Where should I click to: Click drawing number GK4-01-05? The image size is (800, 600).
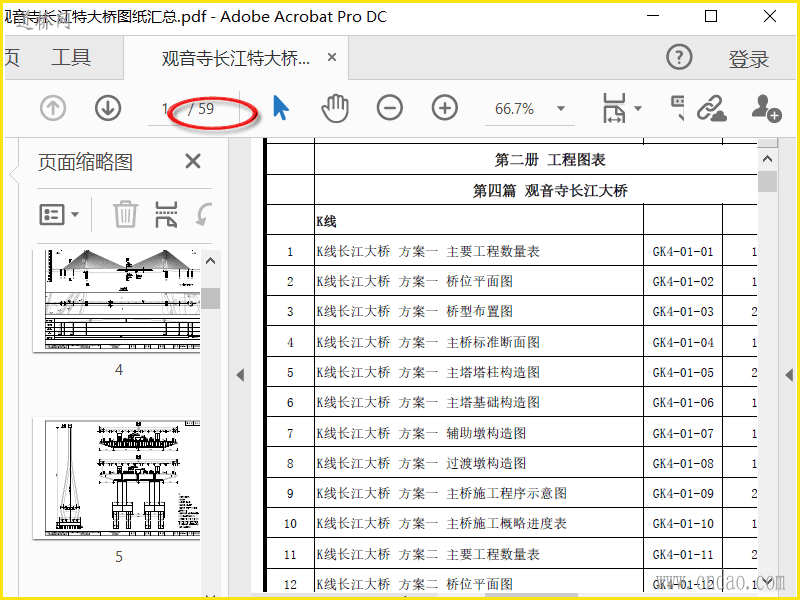(x=683, y=373)
